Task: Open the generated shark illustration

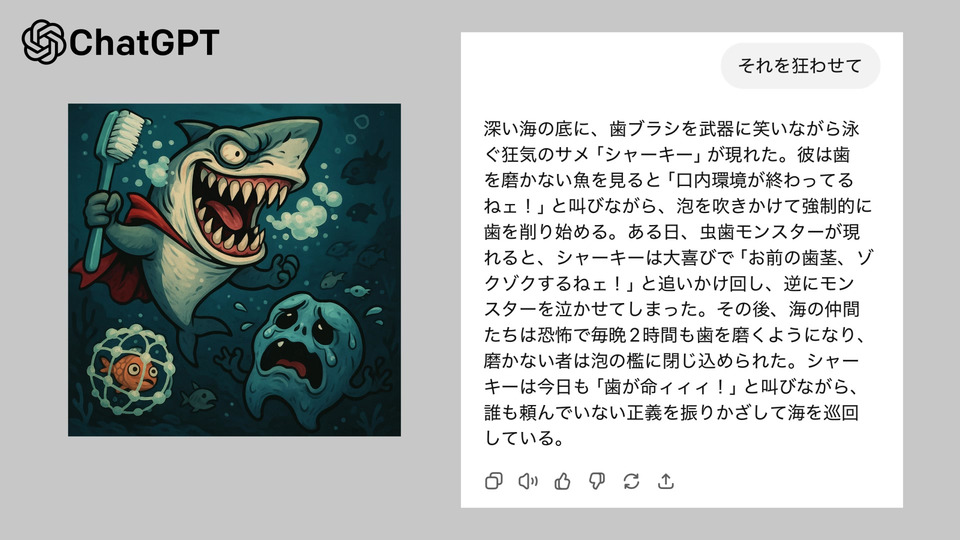Action: (x=234, y=270)
